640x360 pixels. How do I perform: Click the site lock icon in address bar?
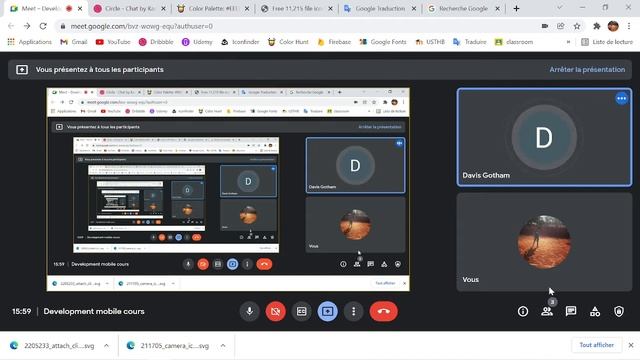(62, 26)
